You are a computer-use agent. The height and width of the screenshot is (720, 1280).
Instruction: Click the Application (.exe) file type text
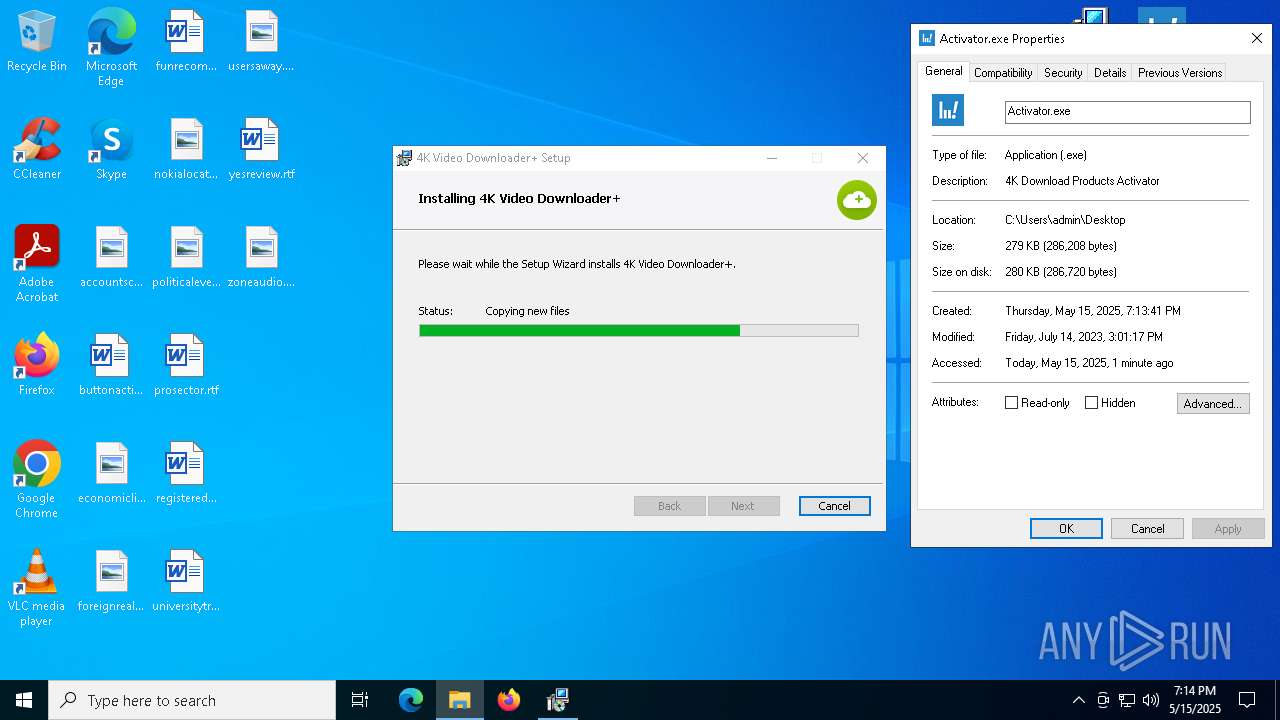click(1046, 156)
